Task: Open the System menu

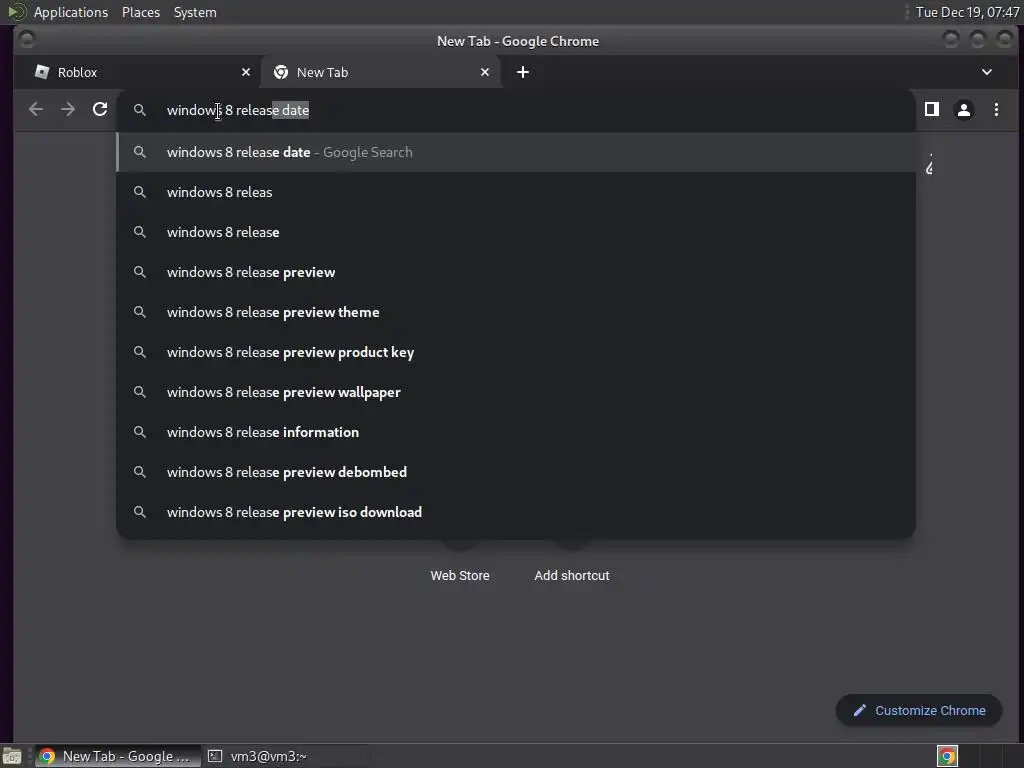Action: pyautogui.click(x=195, y=12)
